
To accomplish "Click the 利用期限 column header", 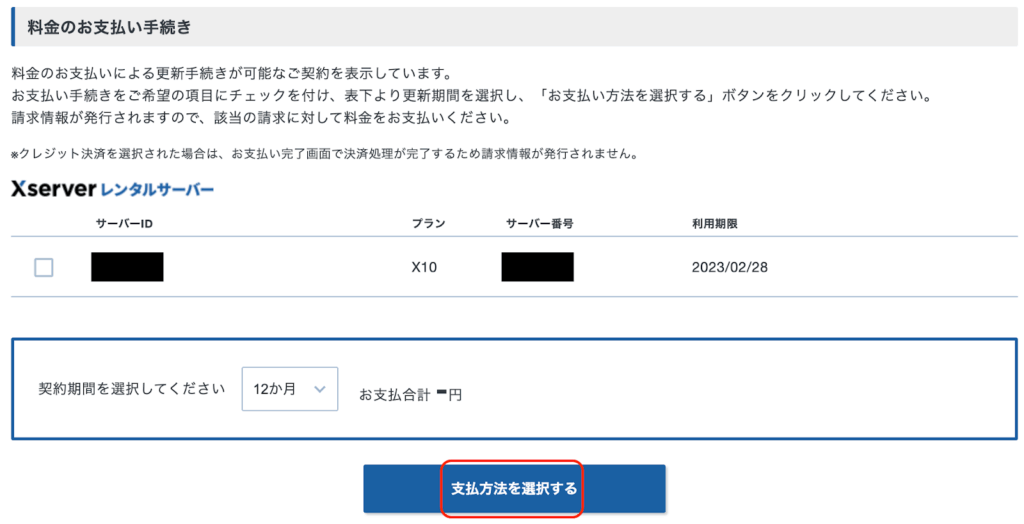I will (714, 223).
